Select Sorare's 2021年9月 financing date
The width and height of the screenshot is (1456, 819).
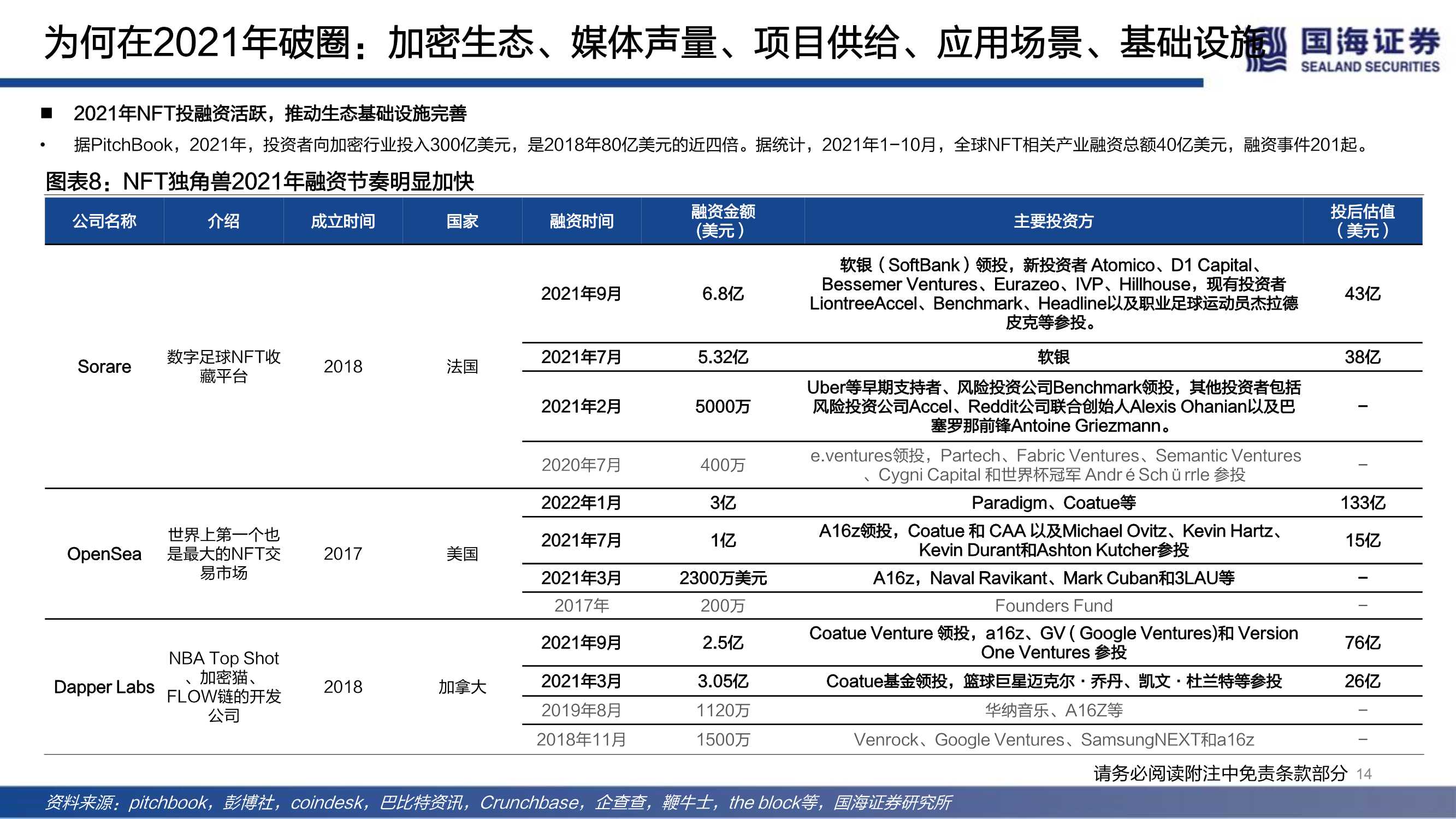tap(581, 294)
